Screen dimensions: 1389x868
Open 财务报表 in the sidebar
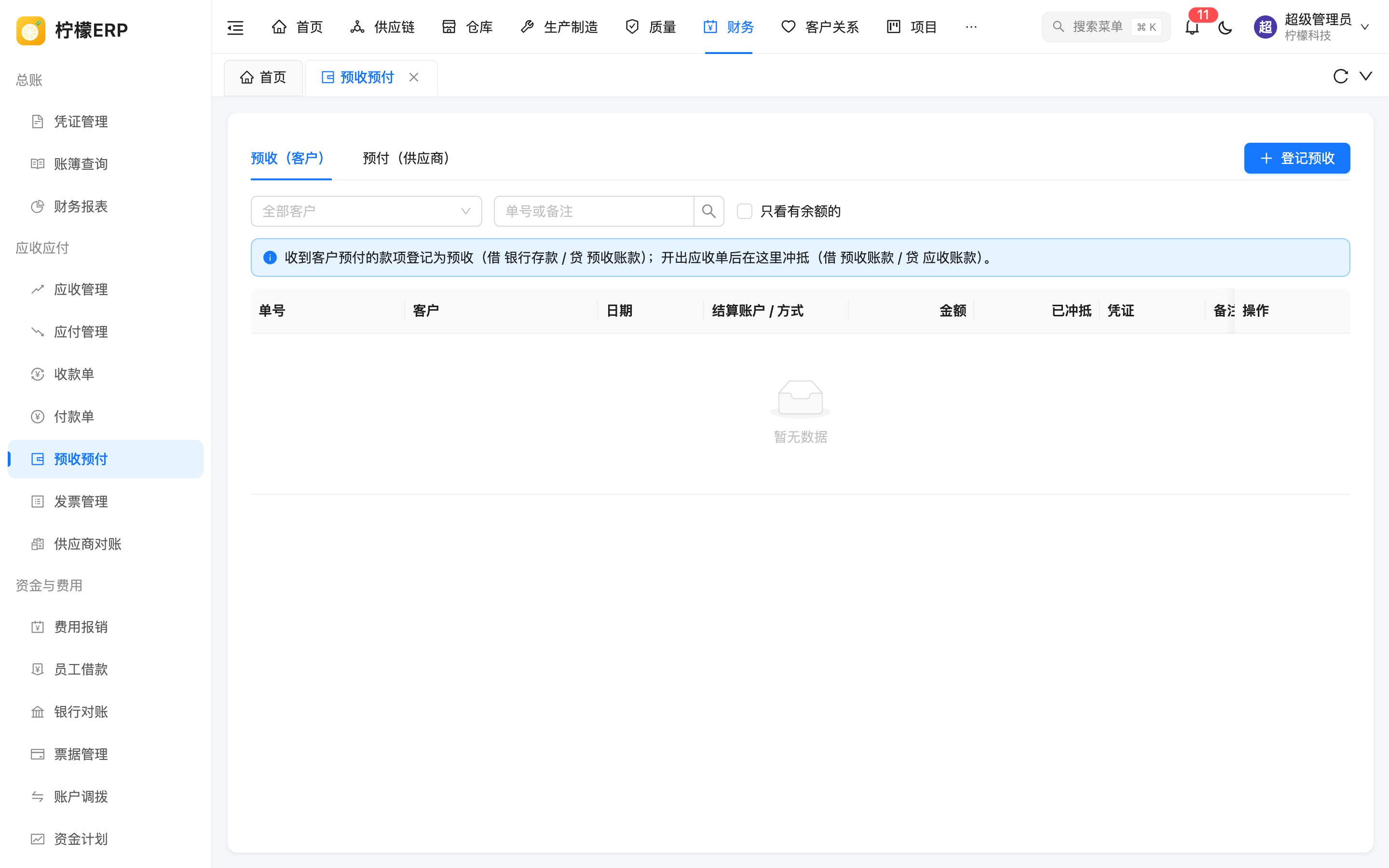click(x=106, y=207)
